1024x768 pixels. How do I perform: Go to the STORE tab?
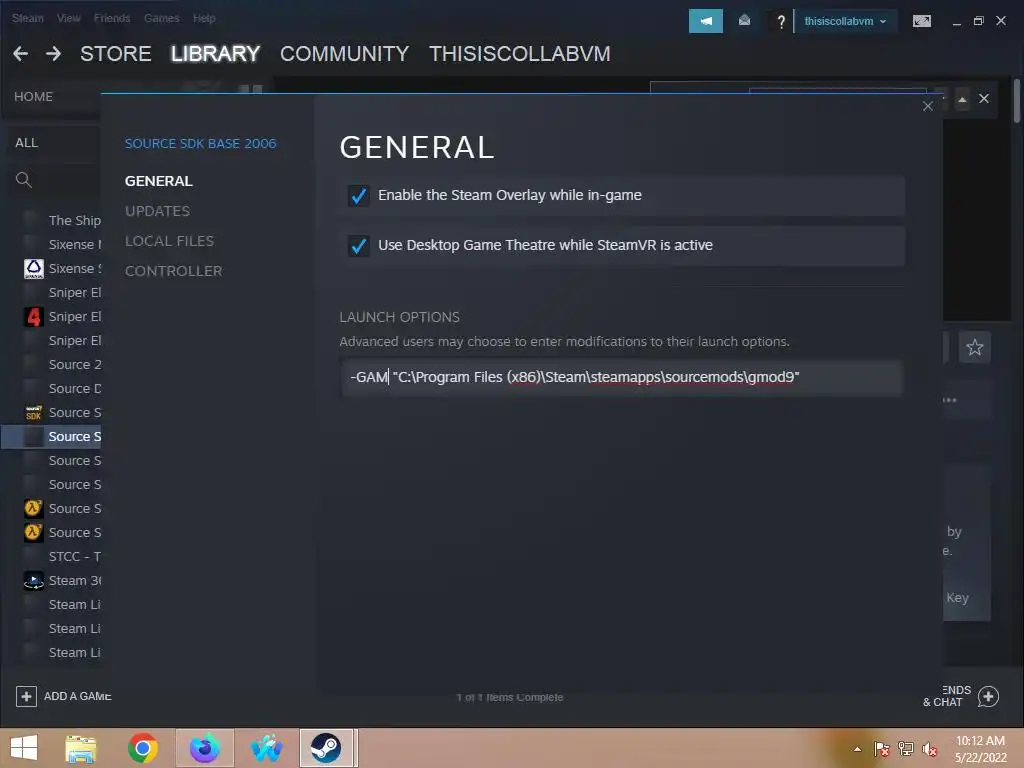coord(116,54)
